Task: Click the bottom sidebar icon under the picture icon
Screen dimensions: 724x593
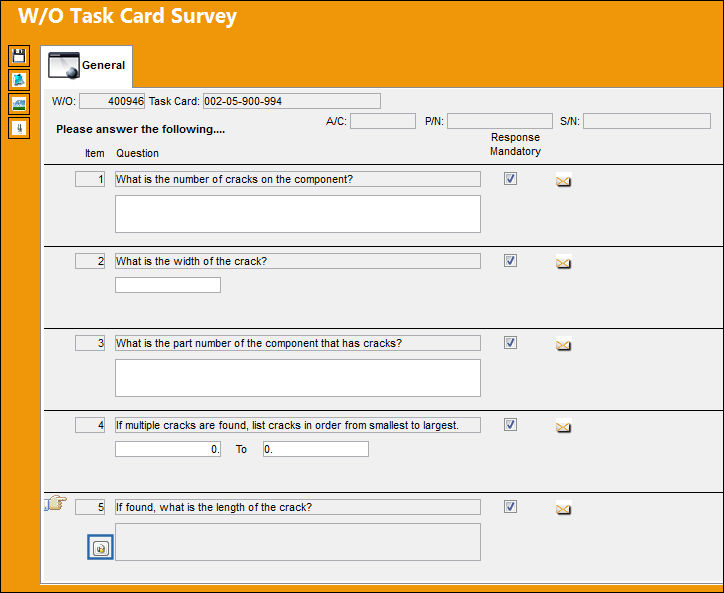Action: pyautogui.click(x=19, y=128)
